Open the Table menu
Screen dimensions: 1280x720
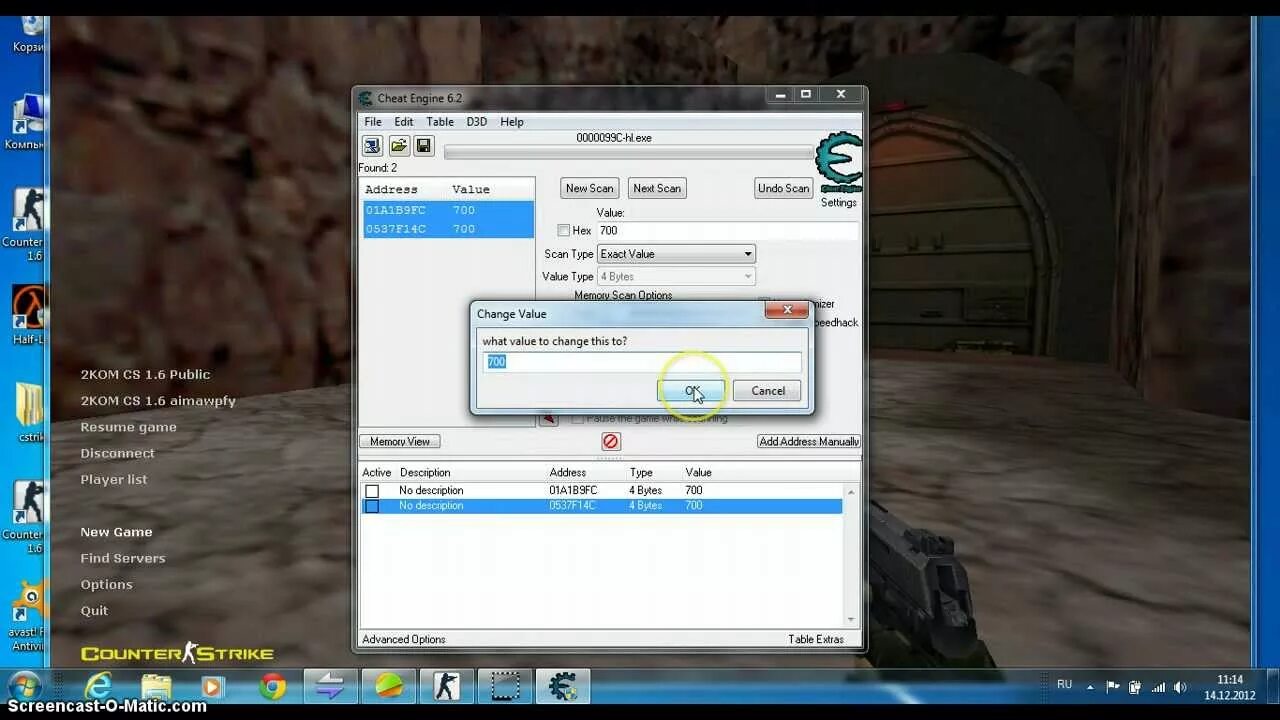pyautogui.click(x=440, y=122)
